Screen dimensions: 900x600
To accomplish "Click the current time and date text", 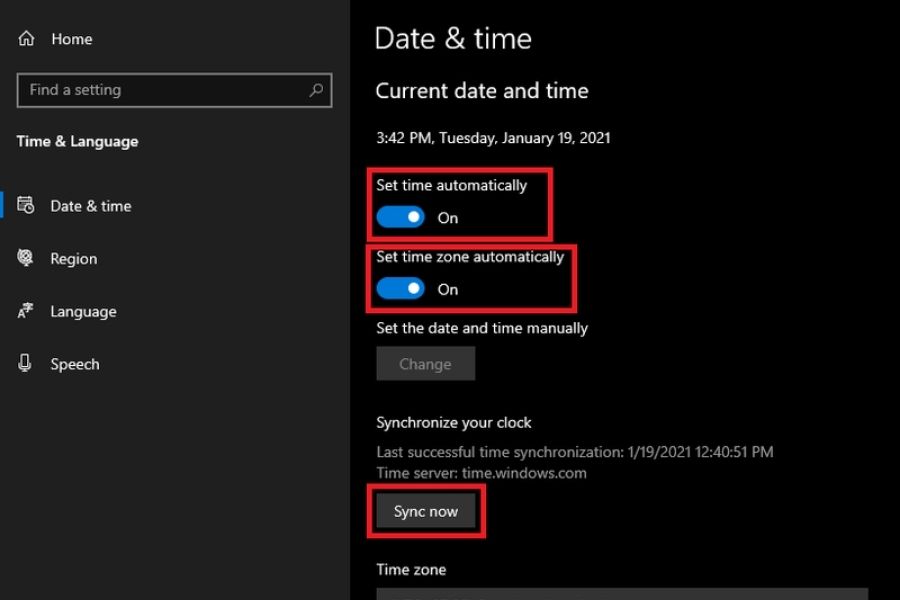I will click(493, 138).
